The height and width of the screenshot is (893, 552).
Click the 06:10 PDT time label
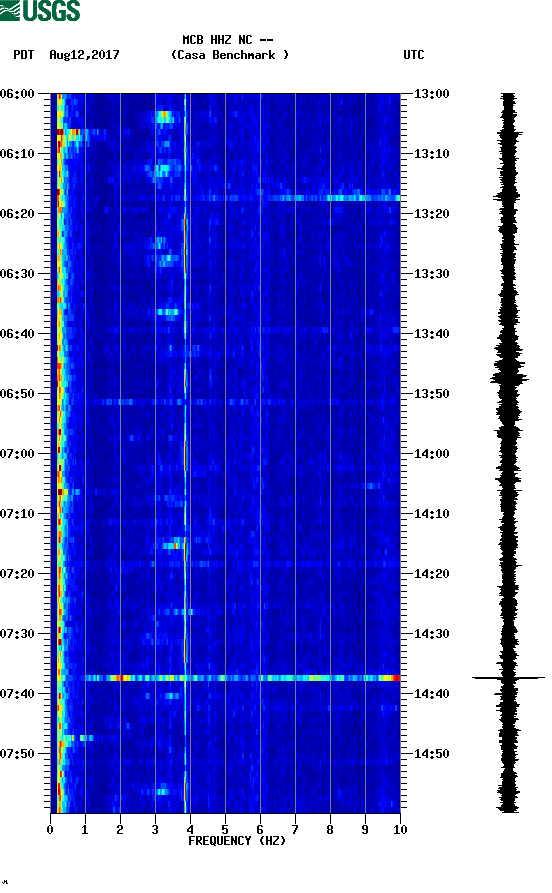coord(18,154)
